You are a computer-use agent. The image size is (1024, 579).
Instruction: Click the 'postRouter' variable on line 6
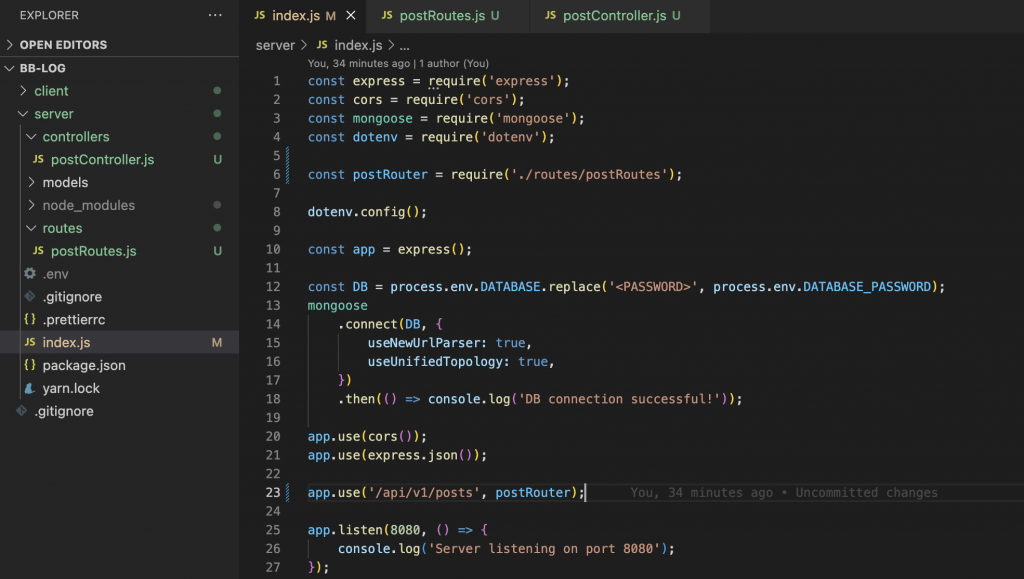[x=390, y=174]
